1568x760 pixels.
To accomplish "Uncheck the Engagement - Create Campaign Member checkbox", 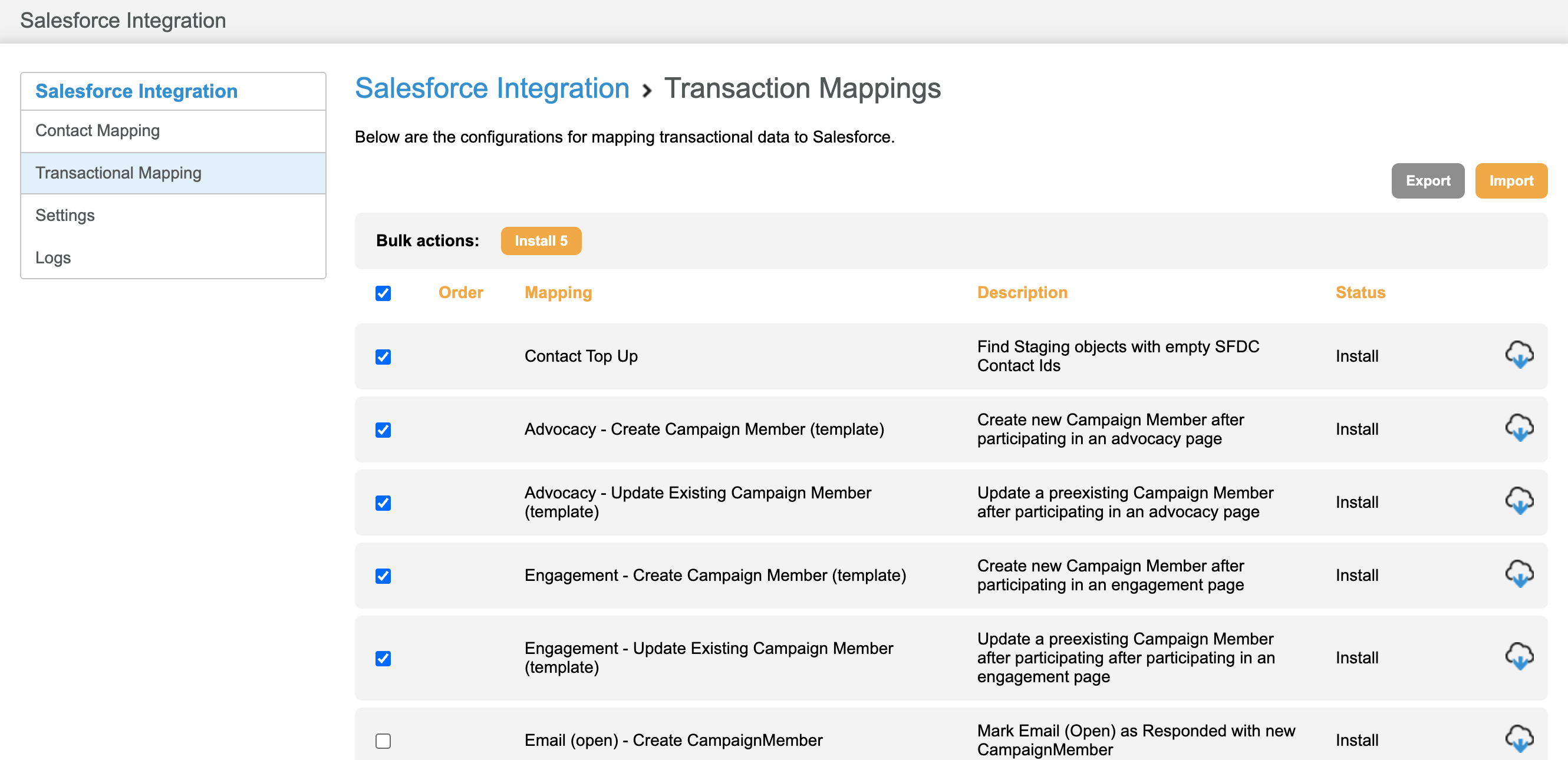I will [x=383, y=576].
